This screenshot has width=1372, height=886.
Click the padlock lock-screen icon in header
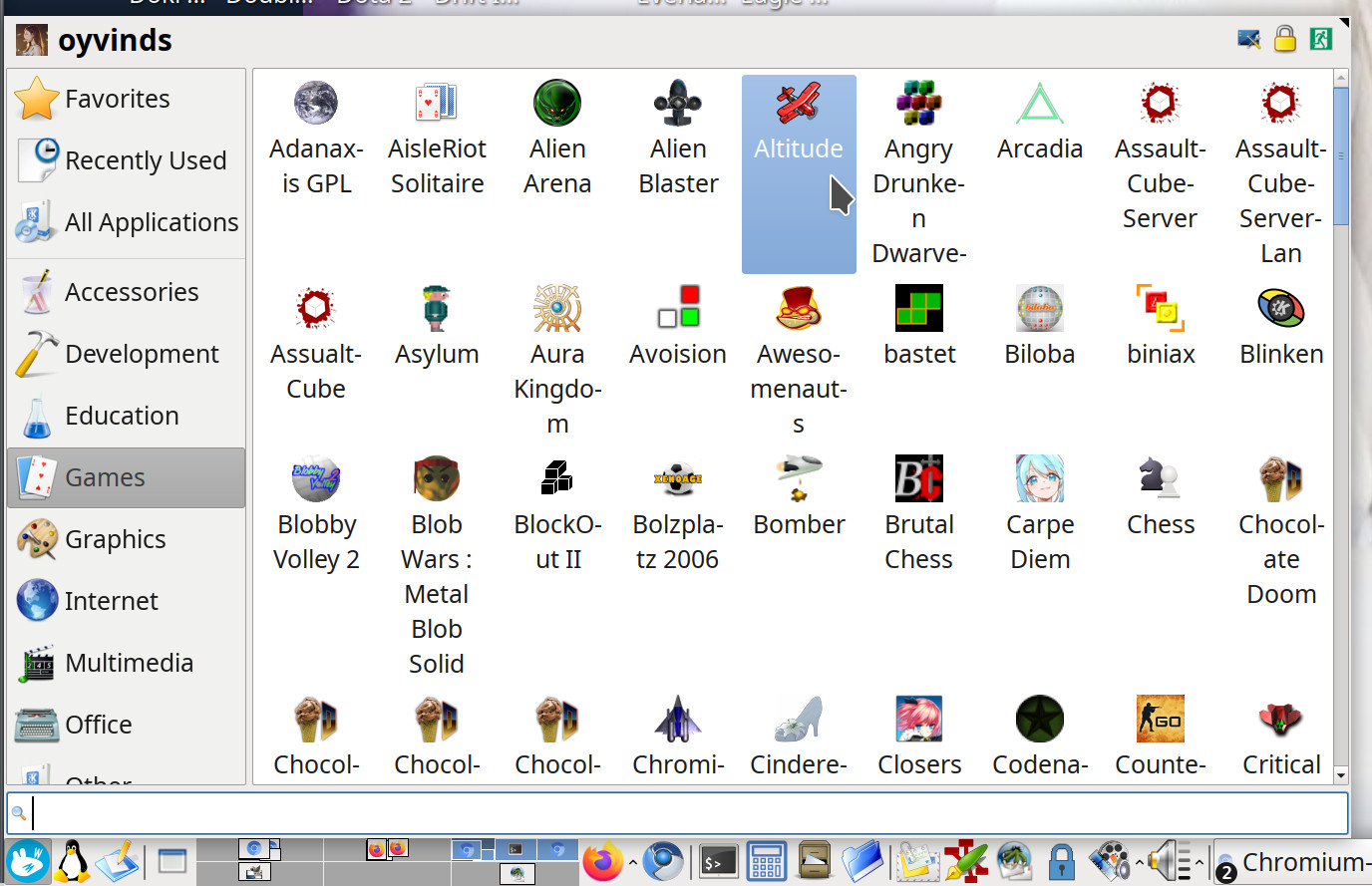[1284, 40]
